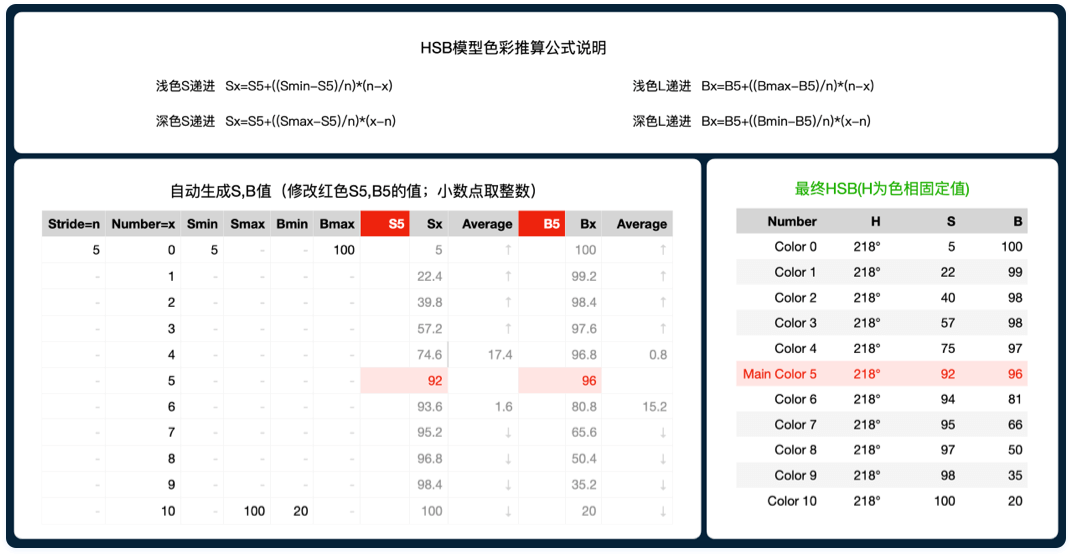The image size is (1072, 556).
Task: Click the Sx cell showing 22.4
Action: pos(429,276)
